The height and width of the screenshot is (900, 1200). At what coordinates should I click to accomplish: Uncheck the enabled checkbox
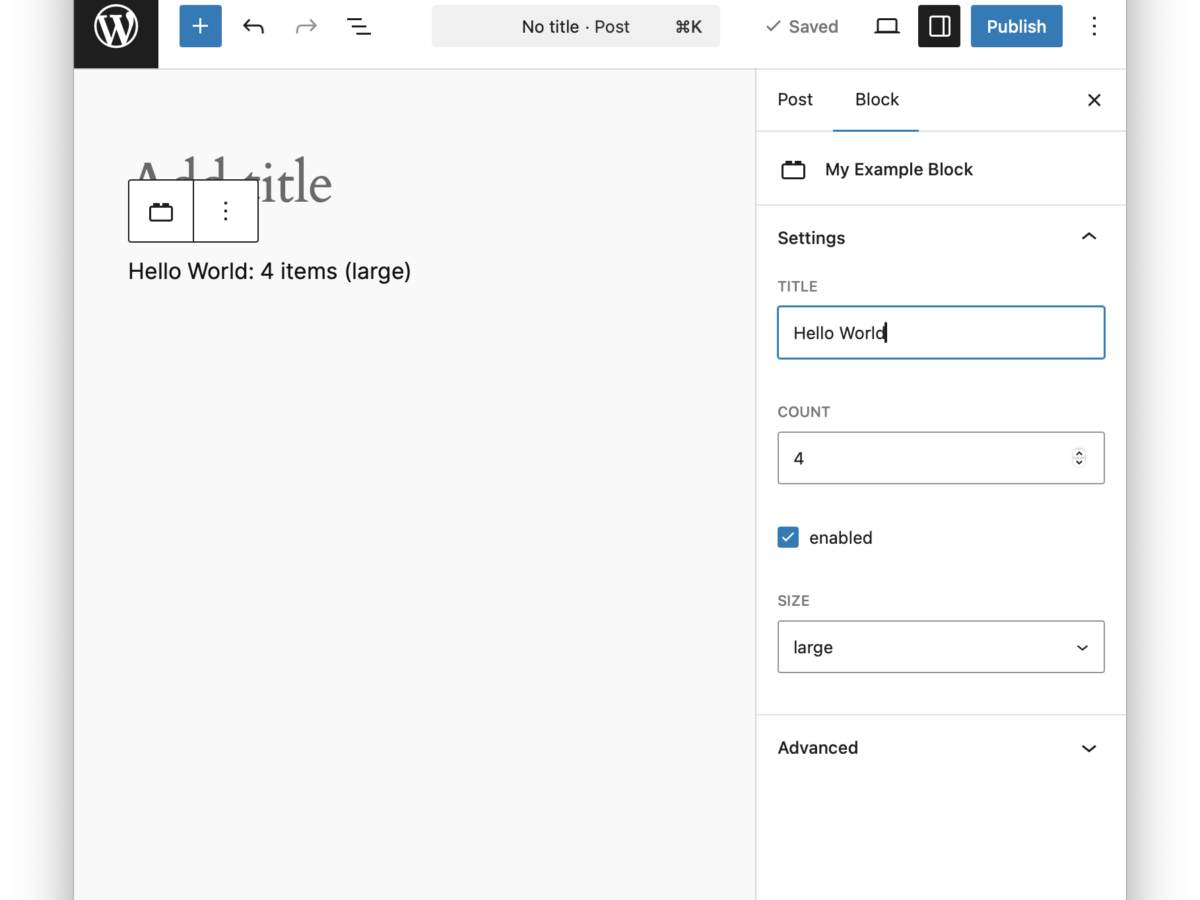point(788,537)
